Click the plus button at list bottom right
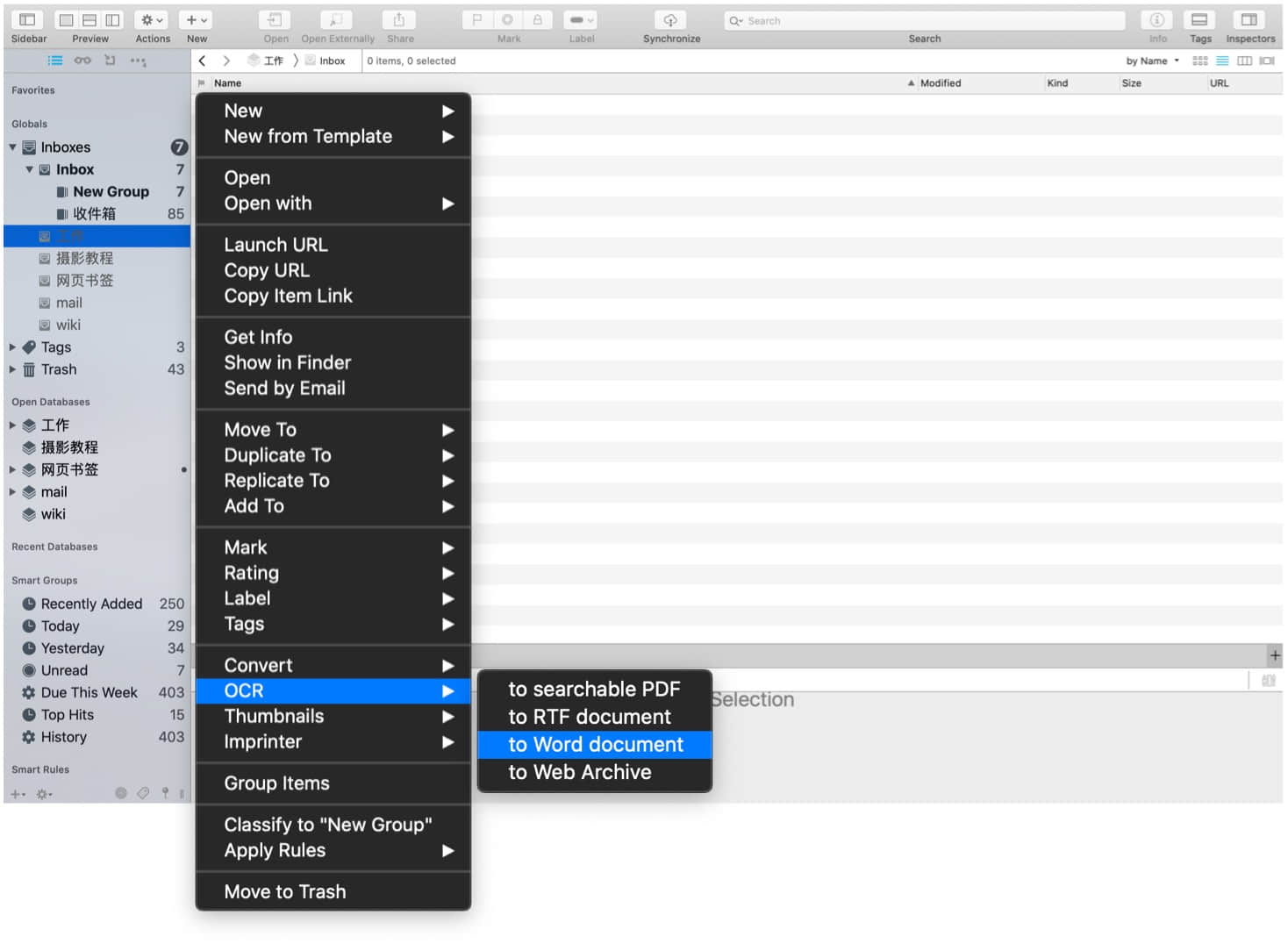 pos(1275,655)
